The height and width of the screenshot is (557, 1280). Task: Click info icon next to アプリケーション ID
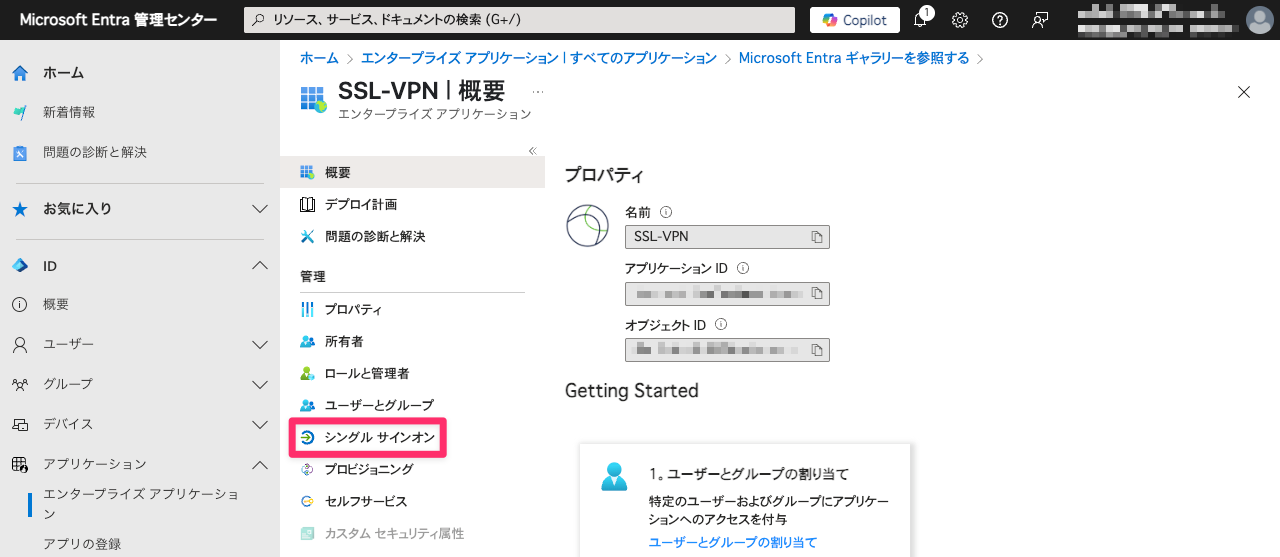click(743, 268)
